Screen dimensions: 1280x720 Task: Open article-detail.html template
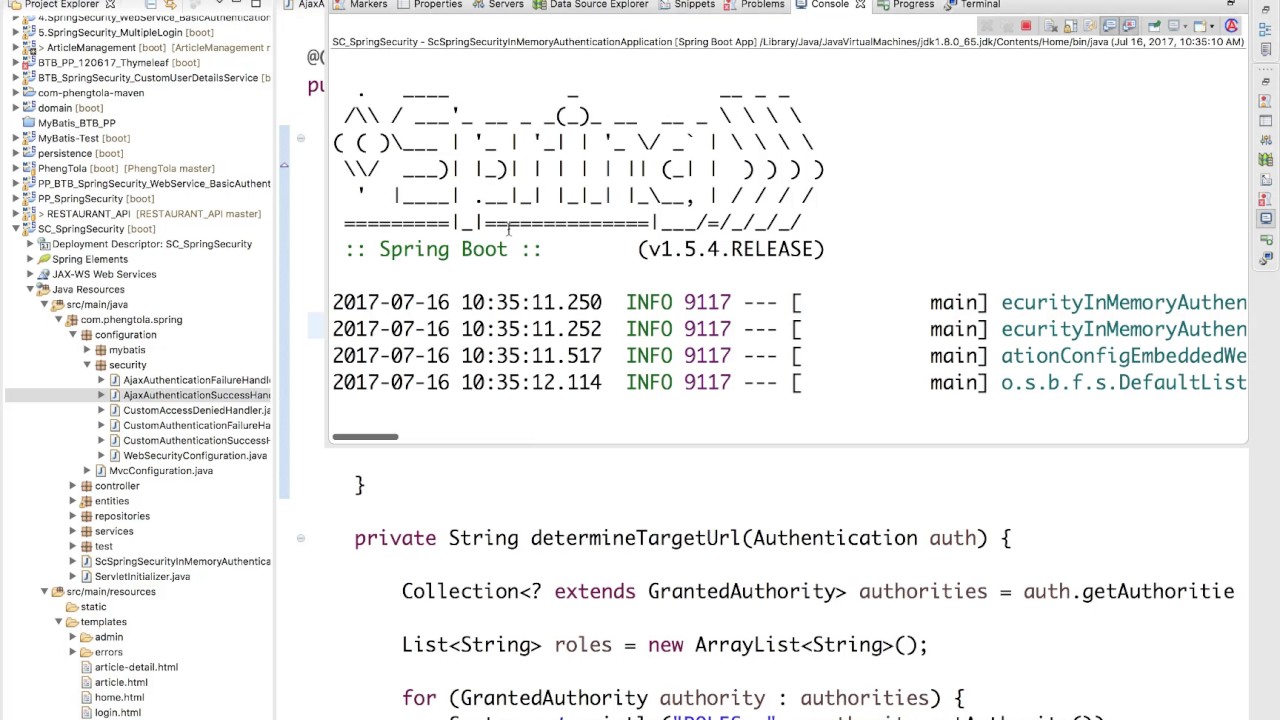136,667
